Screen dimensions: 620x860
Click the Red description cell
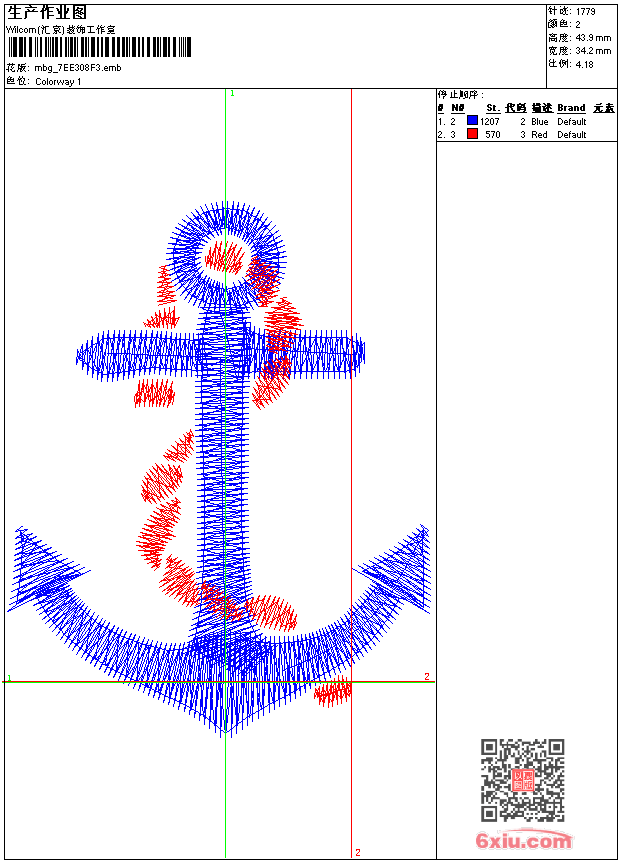coord(539,135)
